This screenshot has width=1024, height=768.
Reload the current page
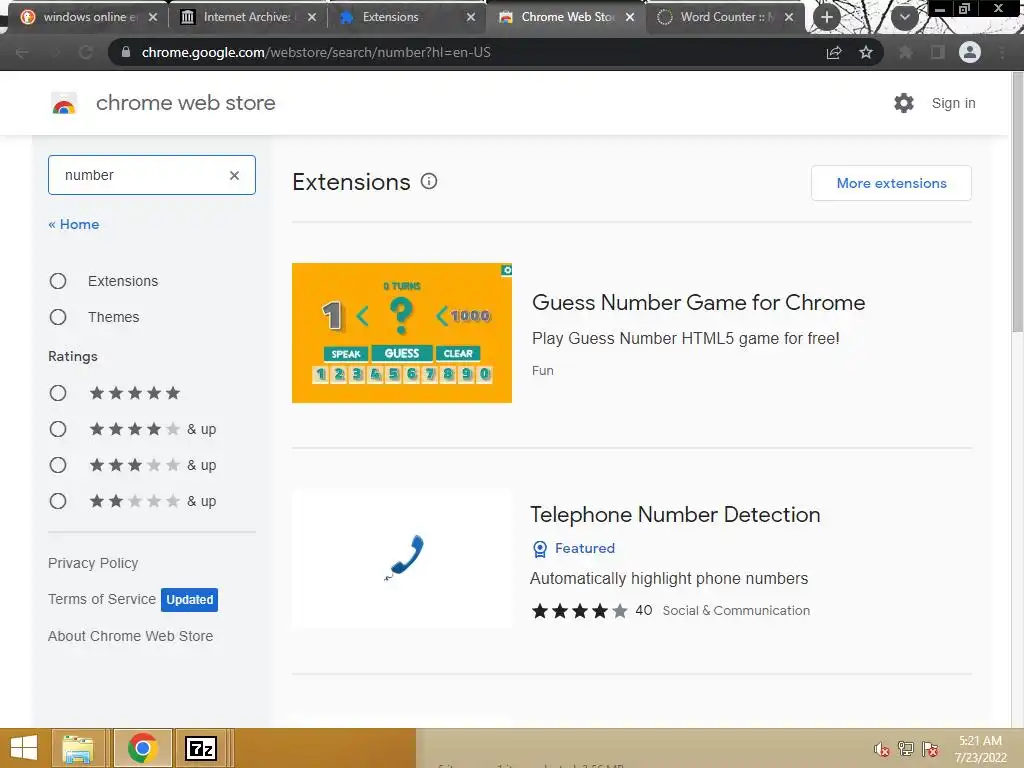[x=86, y=52]
